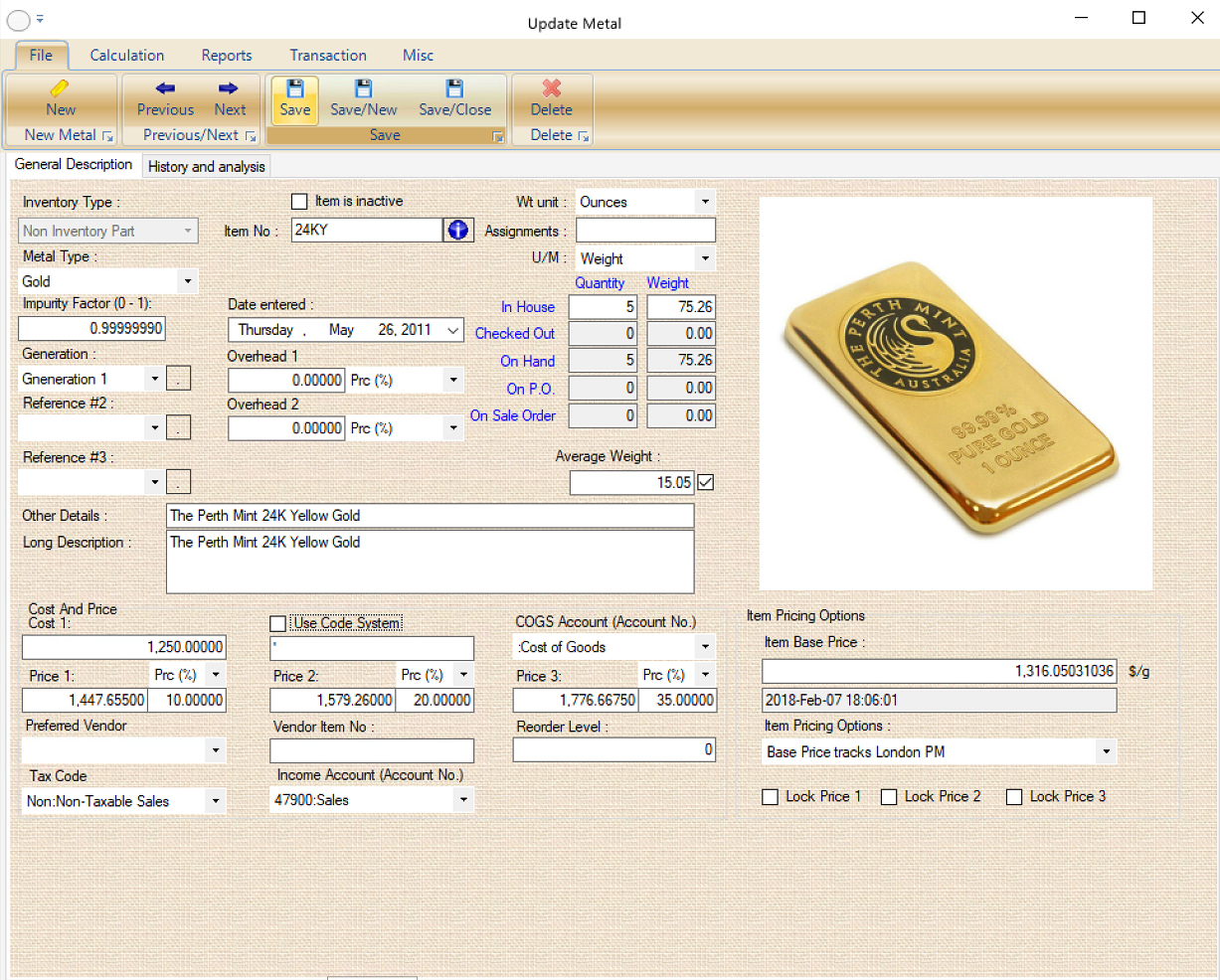Open the Metal Type dropdown
Screen dimensions: 1220x980
187,282
